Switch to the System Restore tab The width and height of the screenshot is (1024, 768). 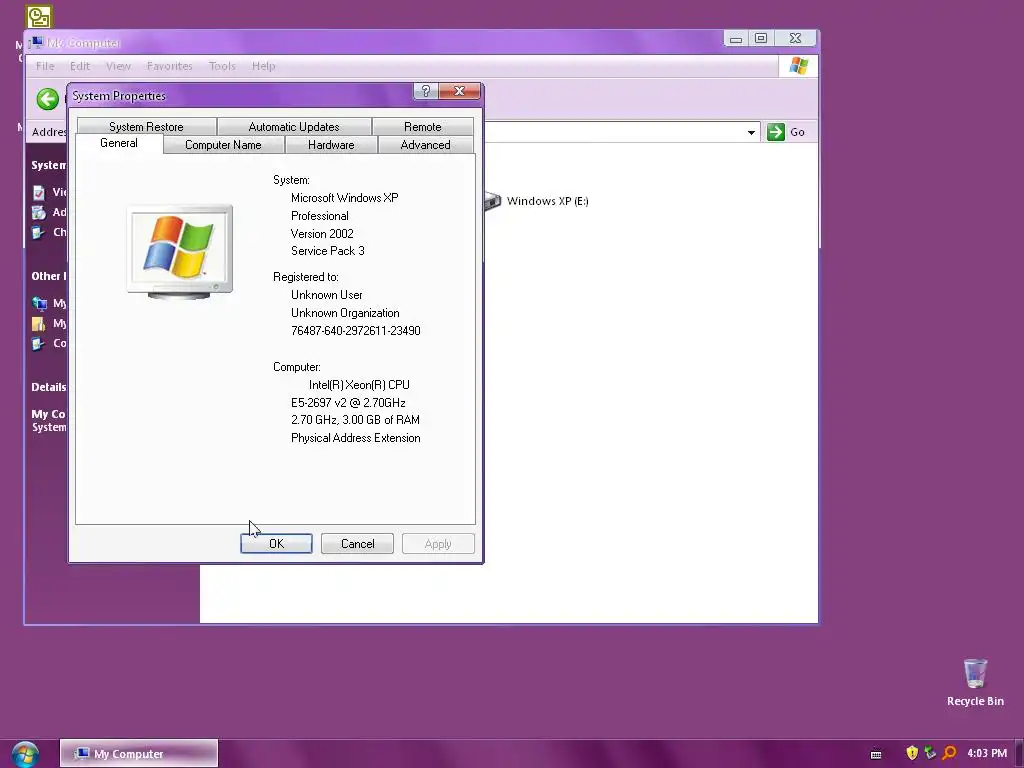[146, 127]
